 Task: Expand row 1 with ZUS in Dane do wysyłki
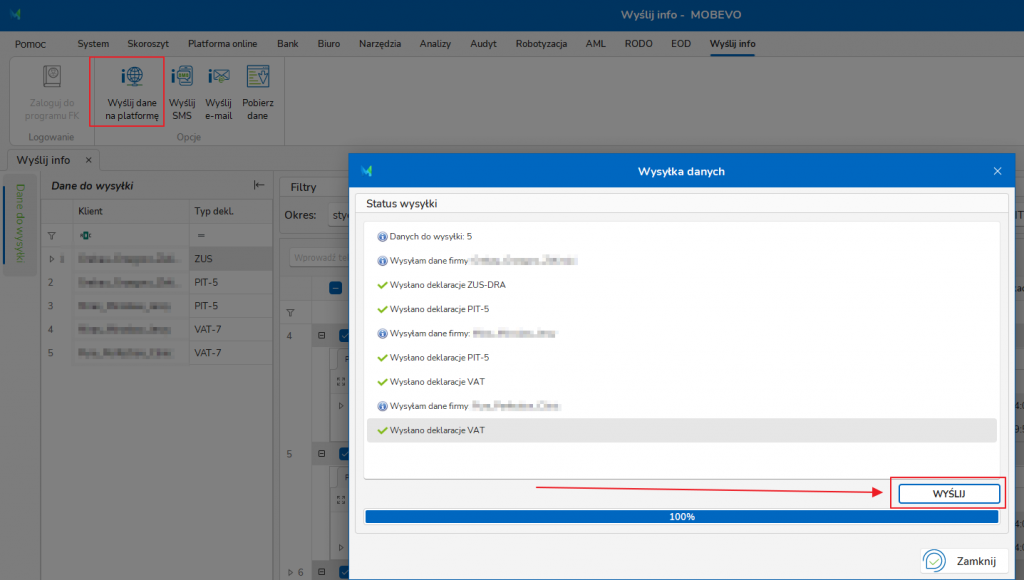(x=52, y=259)
